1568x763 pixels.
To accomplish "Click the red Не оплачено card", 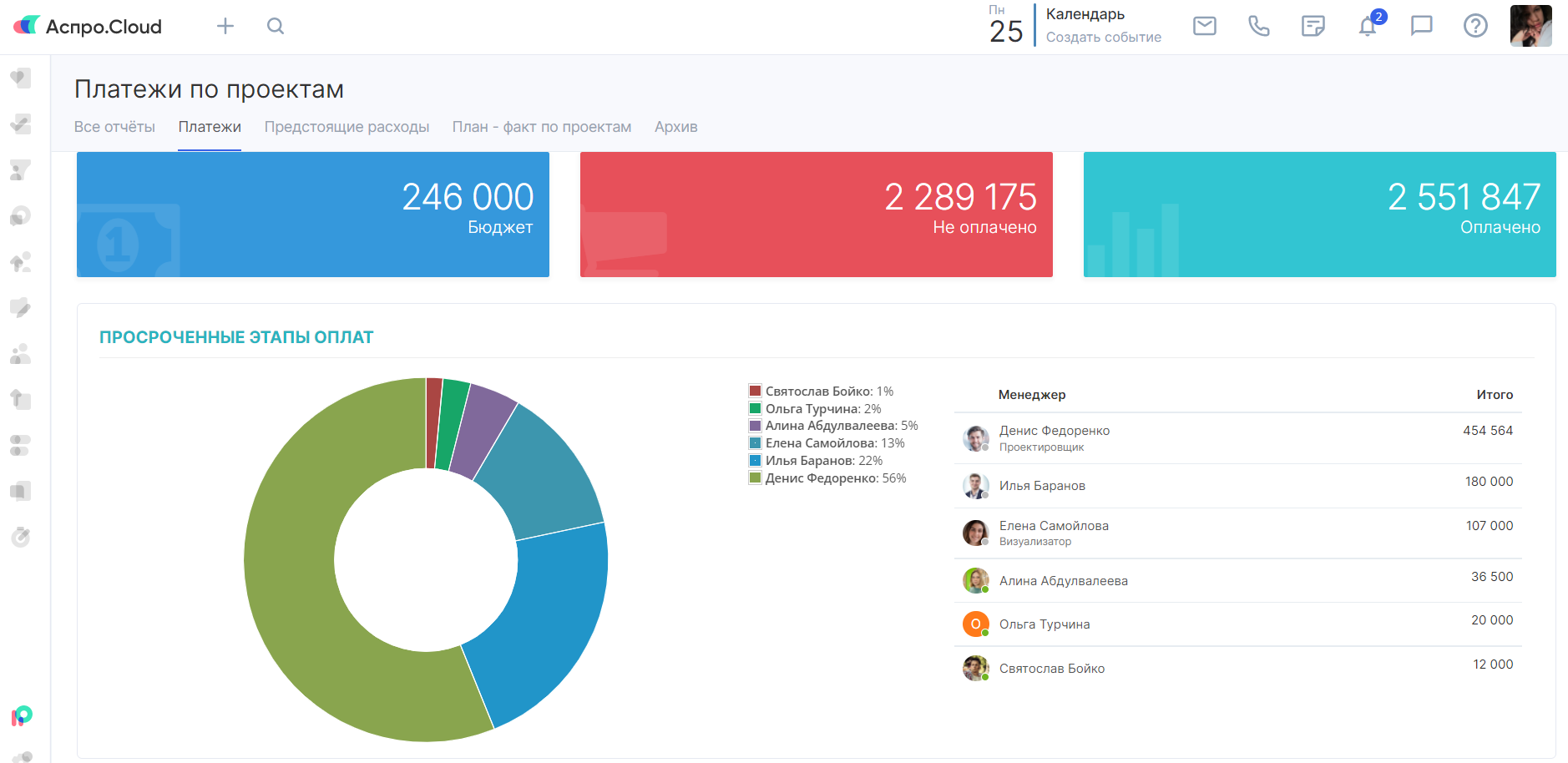I will click(816, 215).
